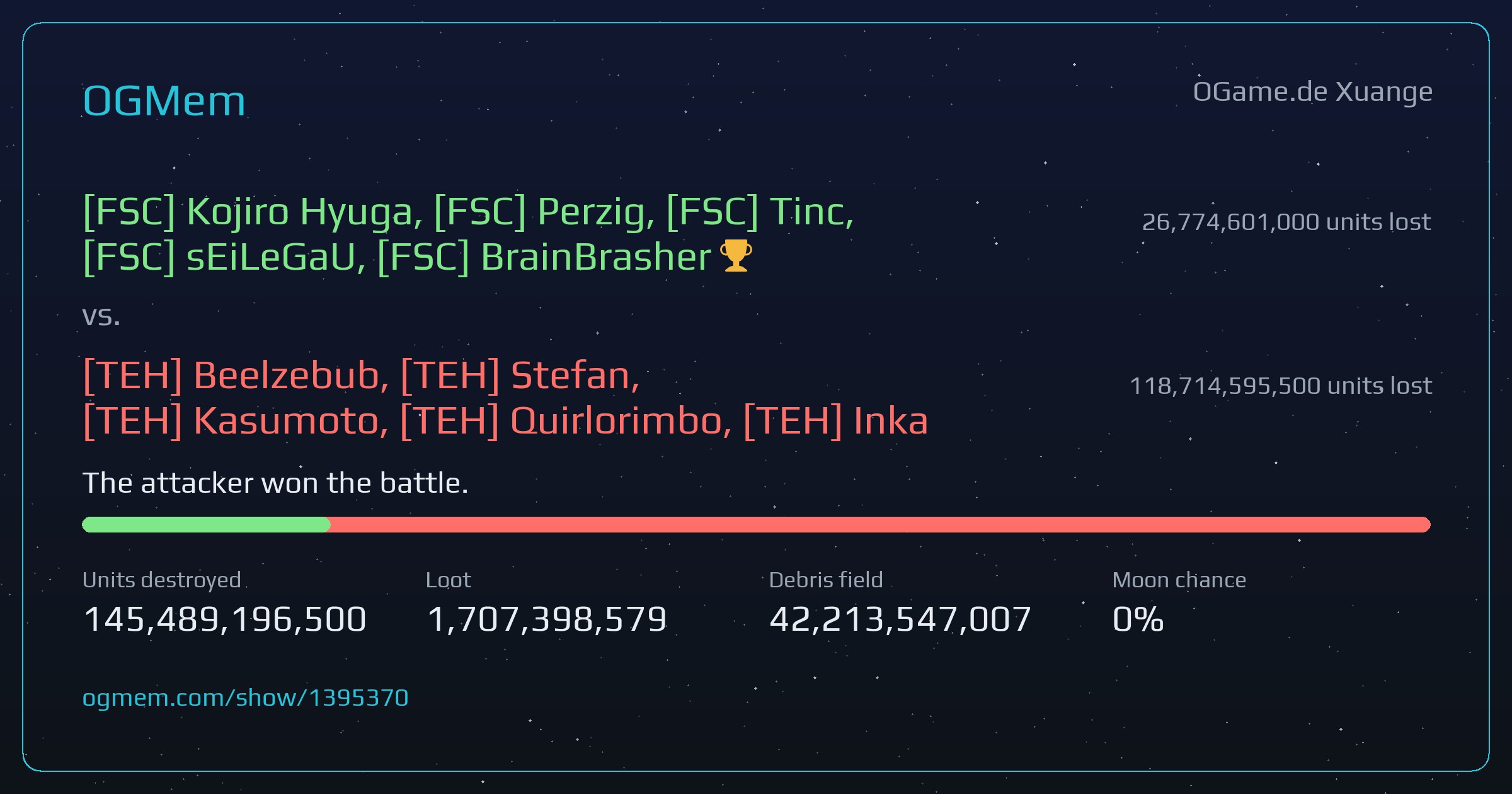Select attacker name sEiLeGaU
The height and width of the screenshot is (794, 1512).
tap(272, 257)
